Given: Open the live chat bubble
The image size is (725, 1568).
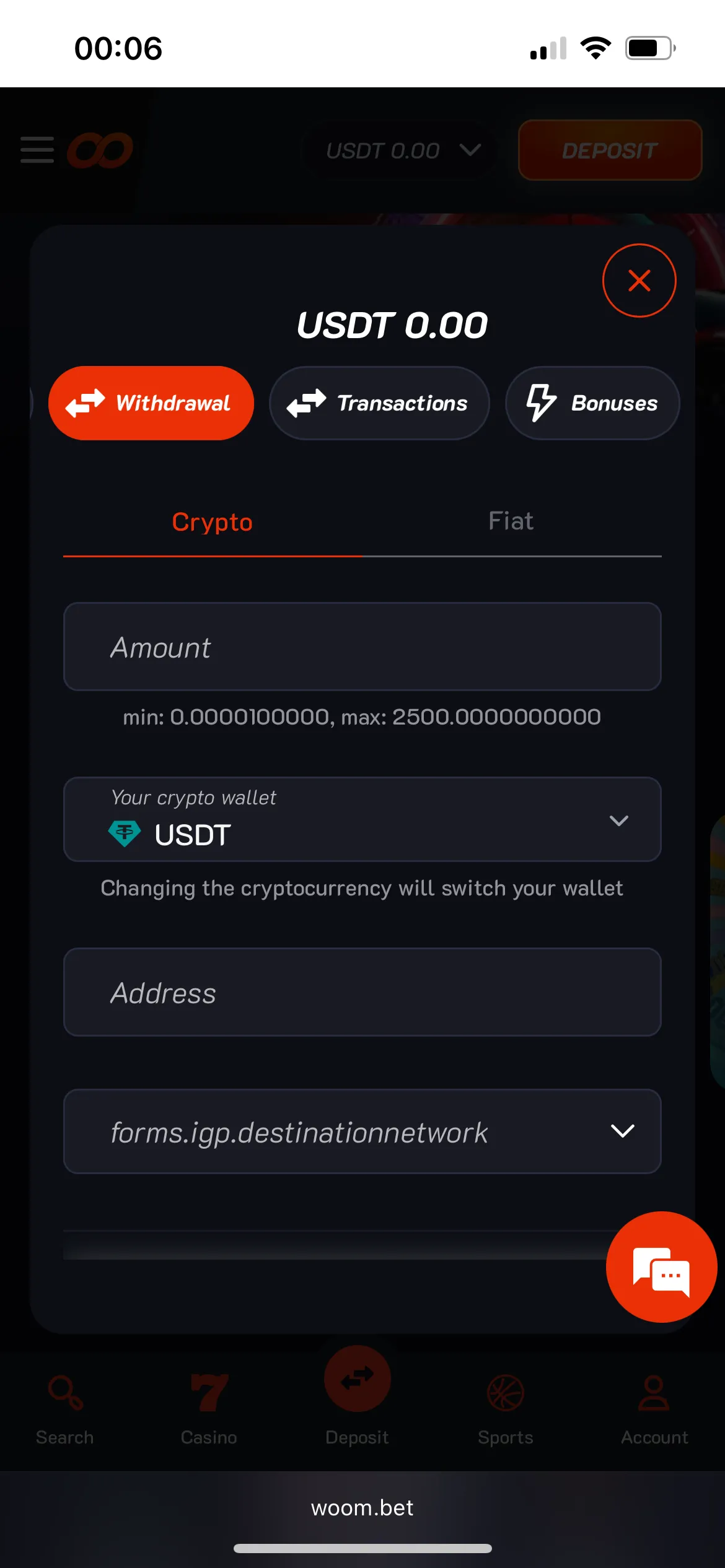Looking at the screenshot, I should 661,1266.
